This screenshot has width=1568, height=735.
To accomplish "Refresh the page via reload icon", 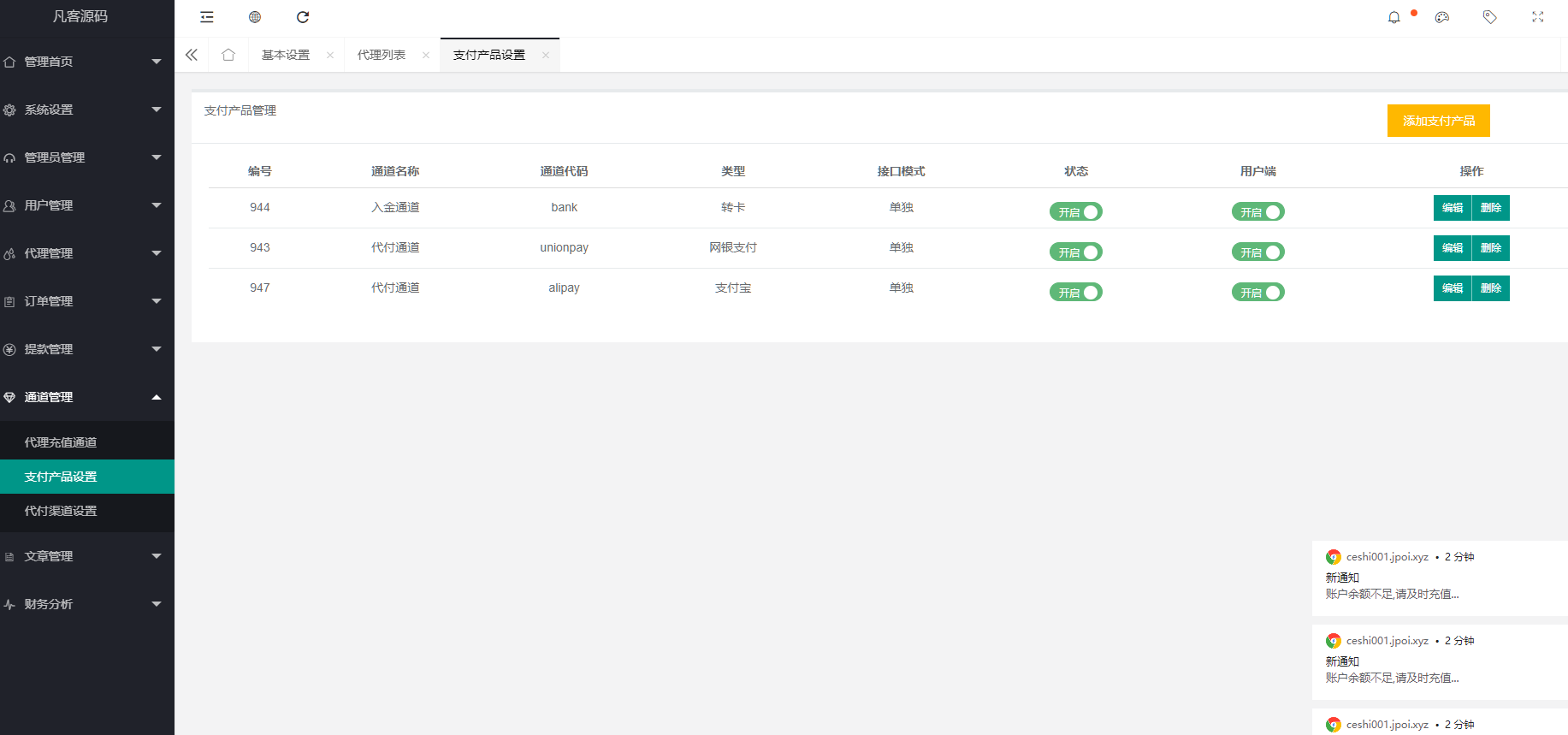I will pos(303,17).
